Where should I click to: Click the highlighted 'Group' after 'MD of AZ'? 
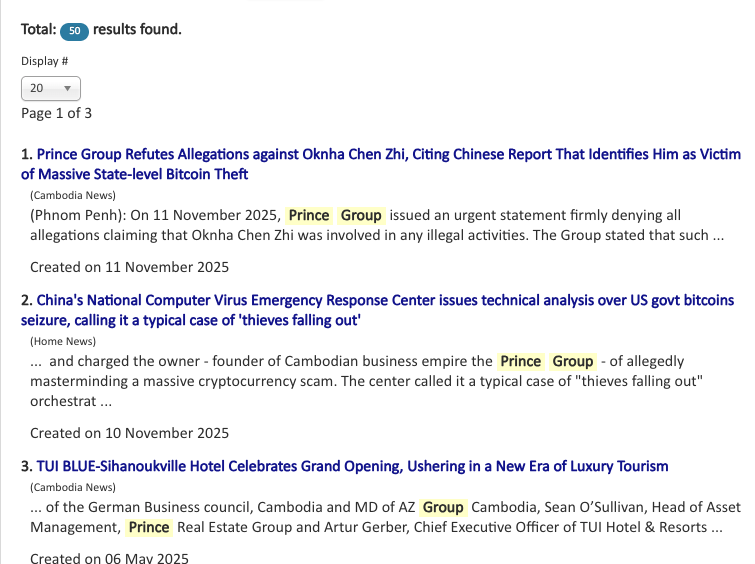point(443,507)
